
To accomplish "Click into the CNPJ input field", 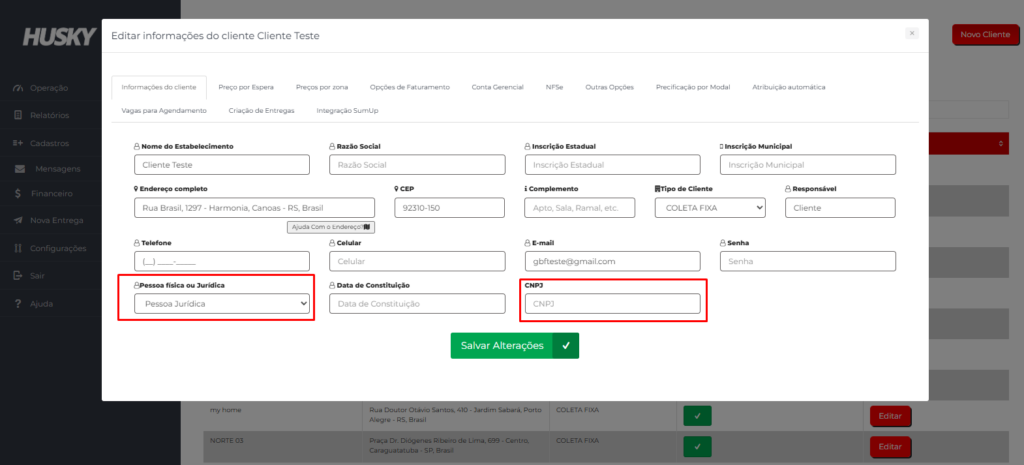I will pos(614,303).
